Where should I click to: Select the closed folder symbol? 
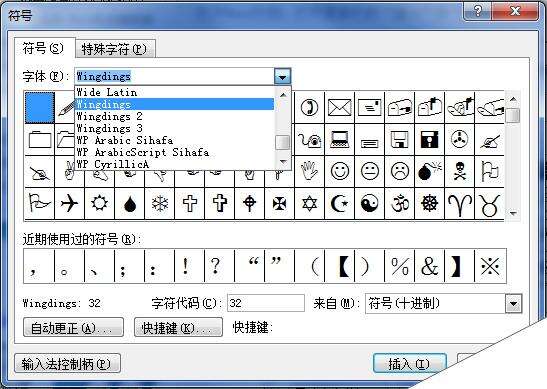pos(39,140)
